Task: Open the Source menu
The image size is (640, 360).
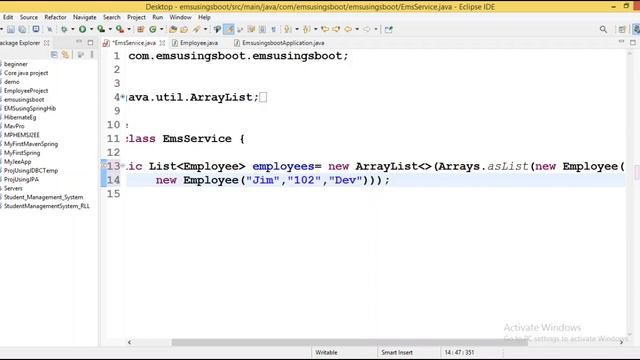Action: [x=29, y=18]
